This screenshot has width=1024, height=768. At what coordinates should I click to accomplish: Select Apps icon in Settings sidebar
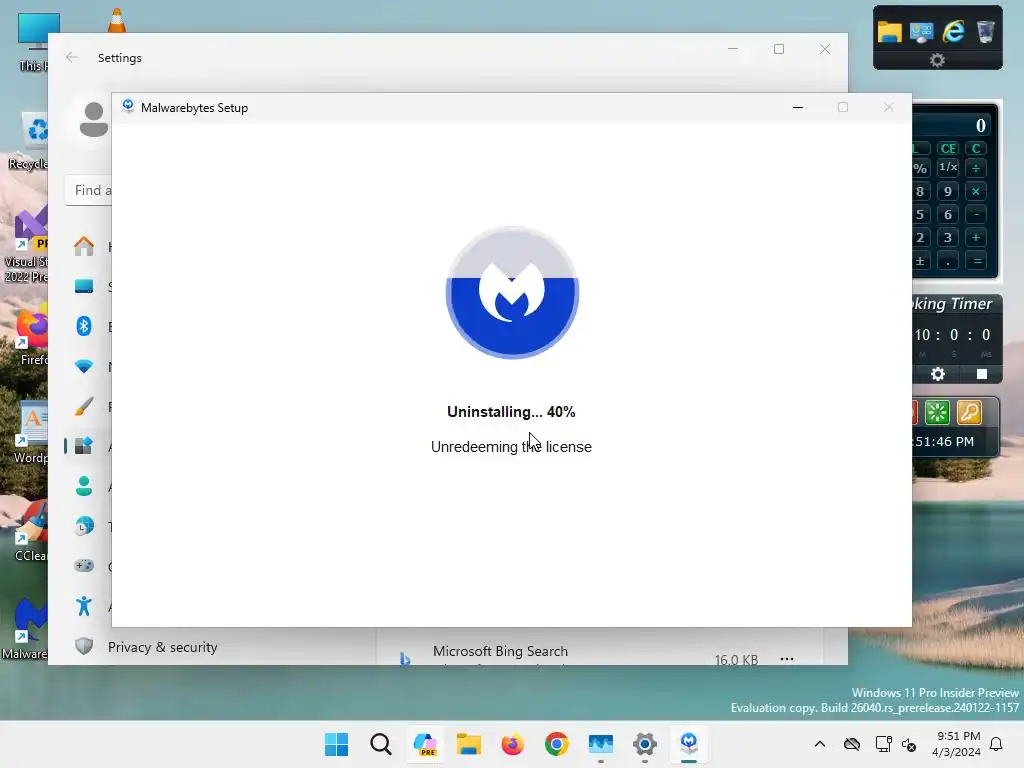tap(84, 446)
